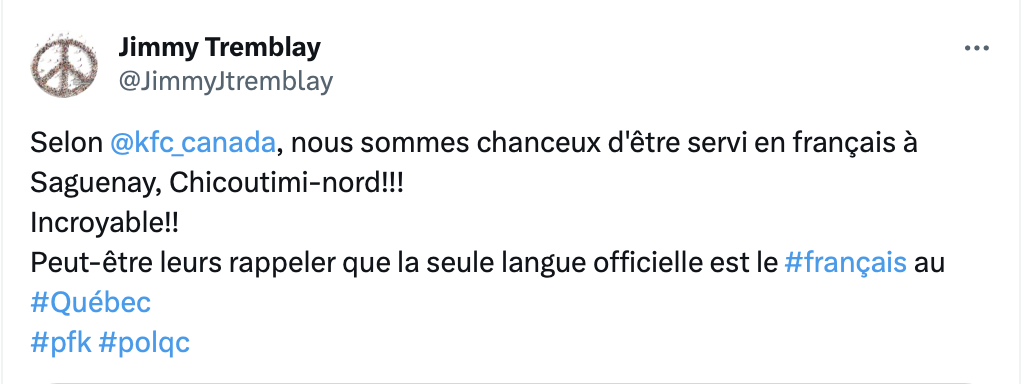Open the #polqc hashtag

[x=144, y=344]
